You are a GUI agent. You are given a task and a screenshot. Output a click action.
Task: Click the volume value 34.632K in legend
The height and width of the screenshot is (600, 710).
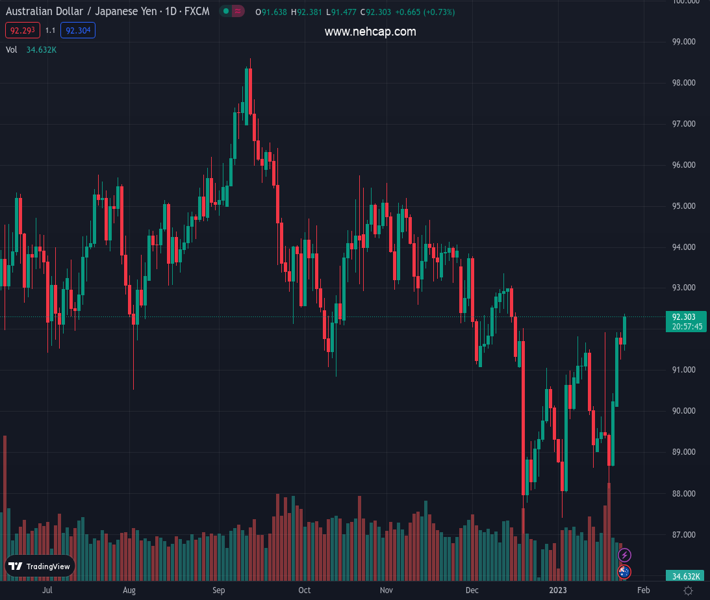click(42, 49)
